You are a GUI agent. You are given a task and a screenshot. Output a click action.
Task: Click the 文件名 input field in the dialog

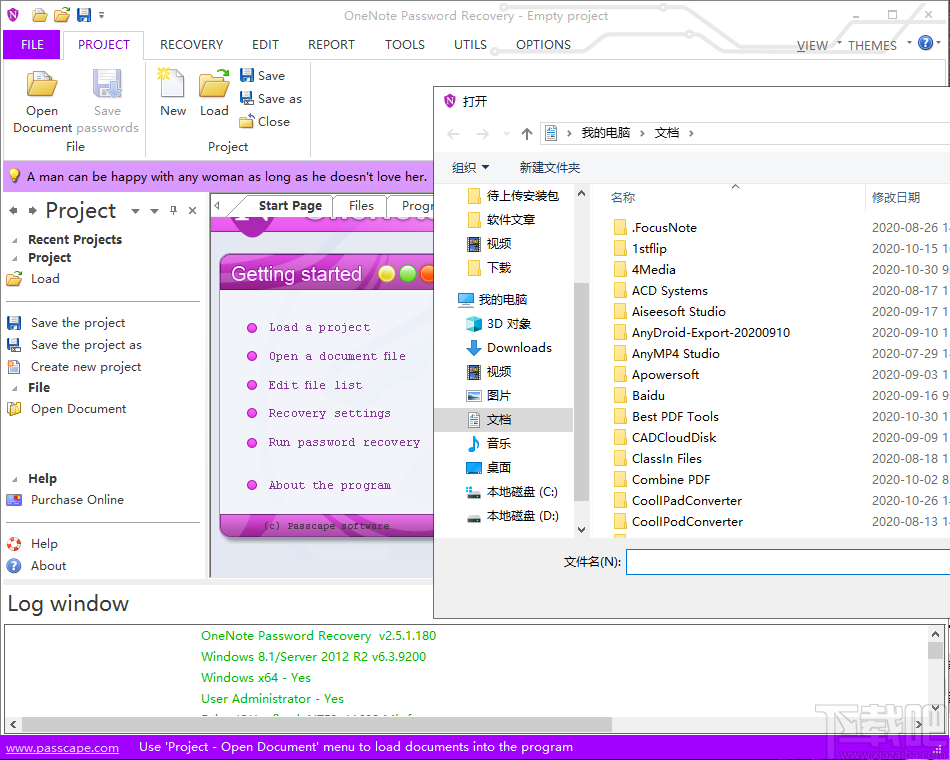tap(790, 562)
